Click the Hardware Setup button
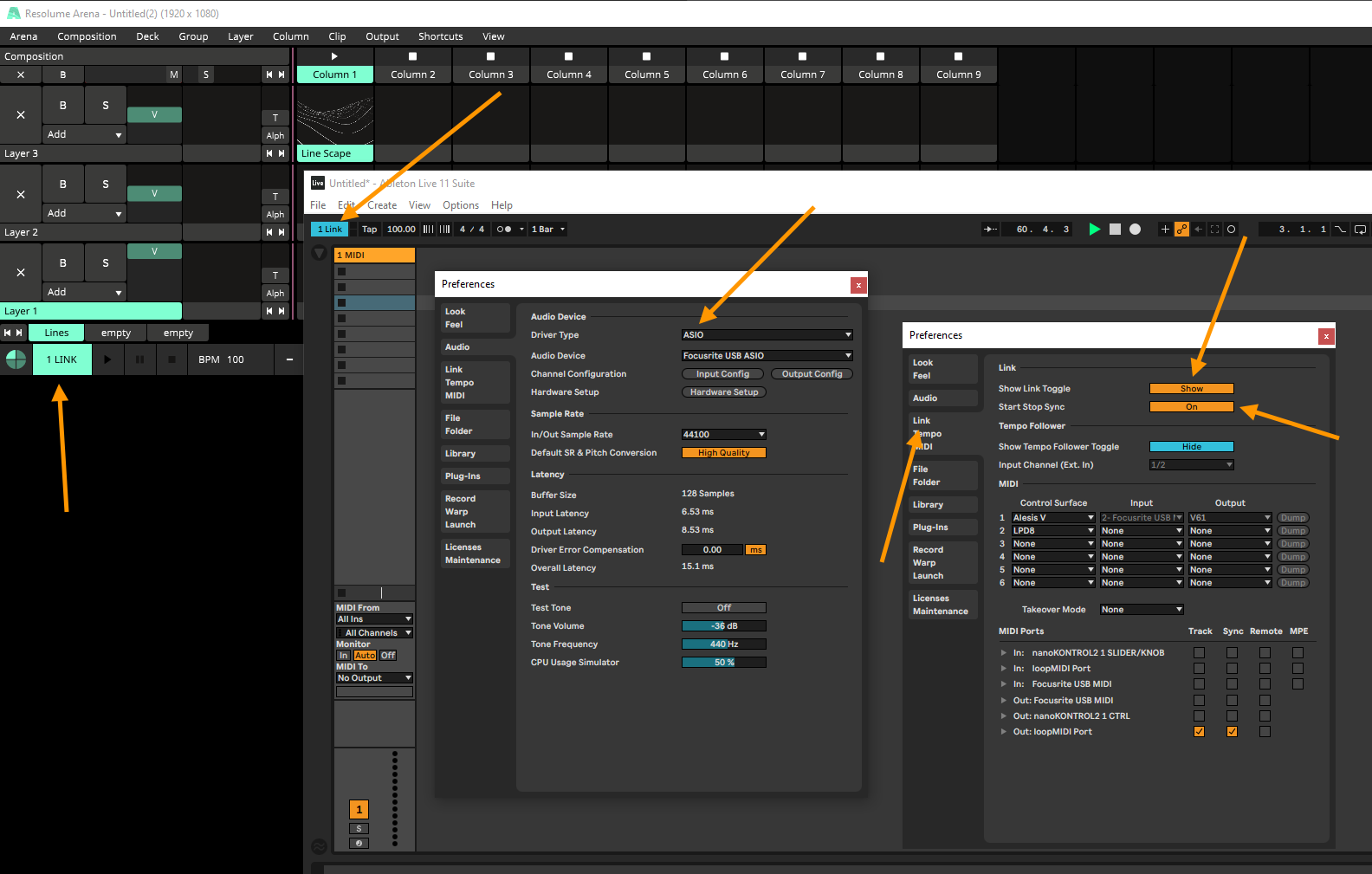The width and height of the screenshot is (1372, 874). pos(724,392)
